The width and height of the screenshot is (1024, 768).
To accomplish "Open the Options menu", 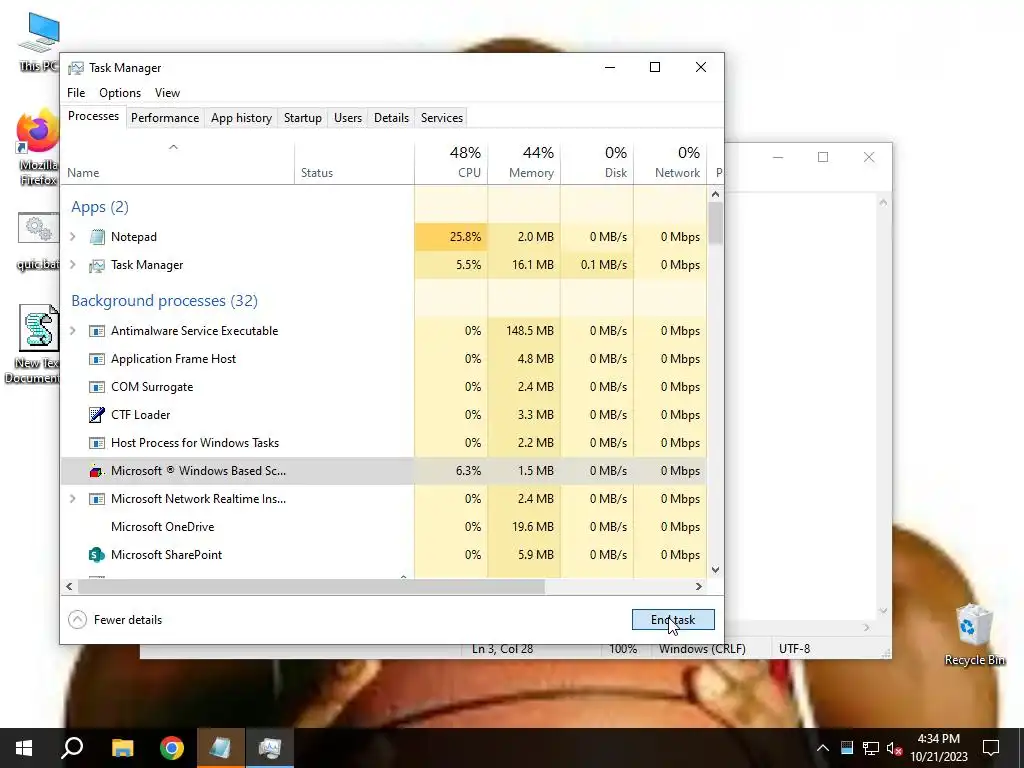I will click(x=120, y=93).
